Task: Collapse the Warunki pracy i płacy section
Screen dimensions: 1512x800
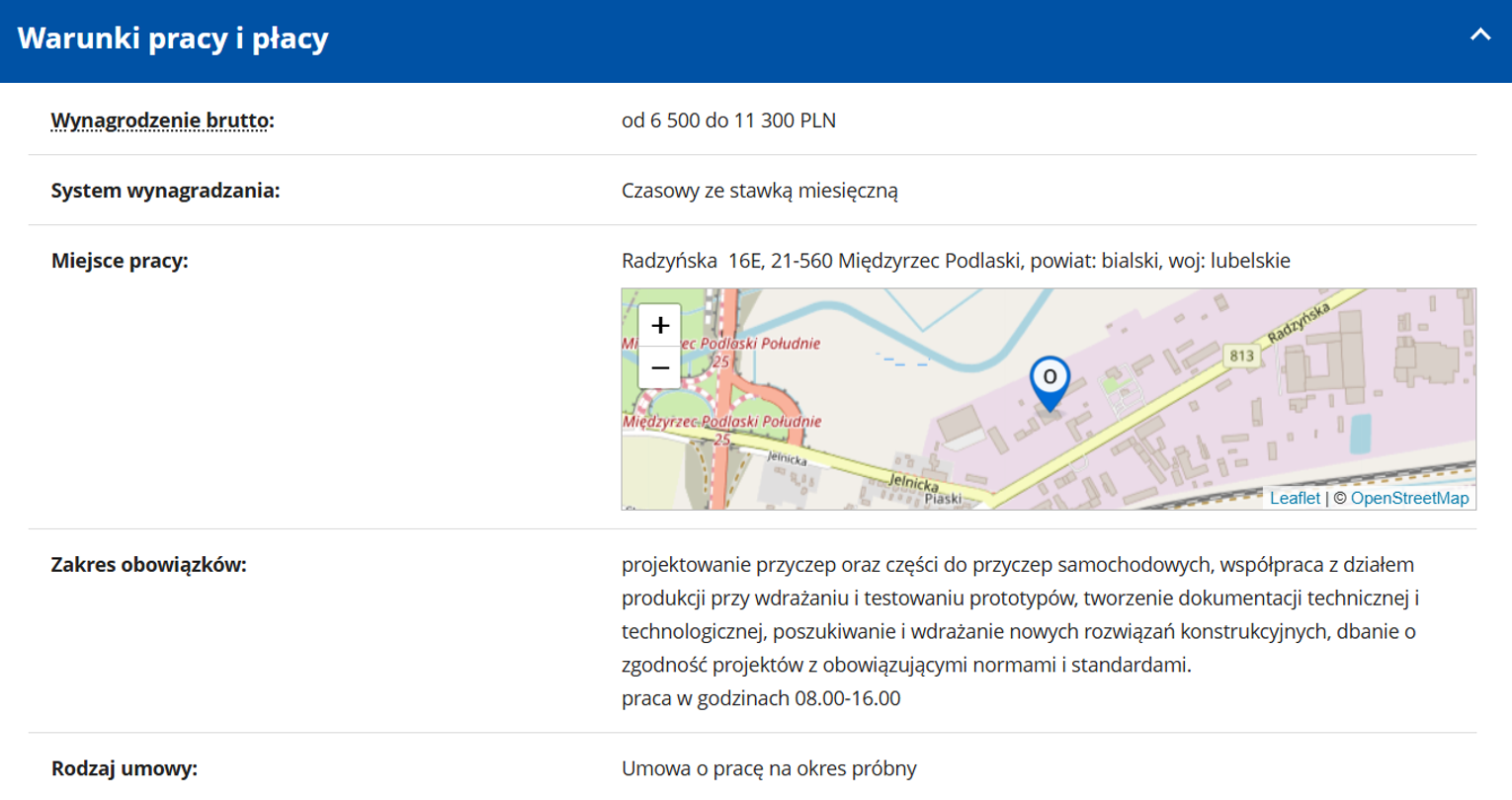Action: pos(1479,36)
